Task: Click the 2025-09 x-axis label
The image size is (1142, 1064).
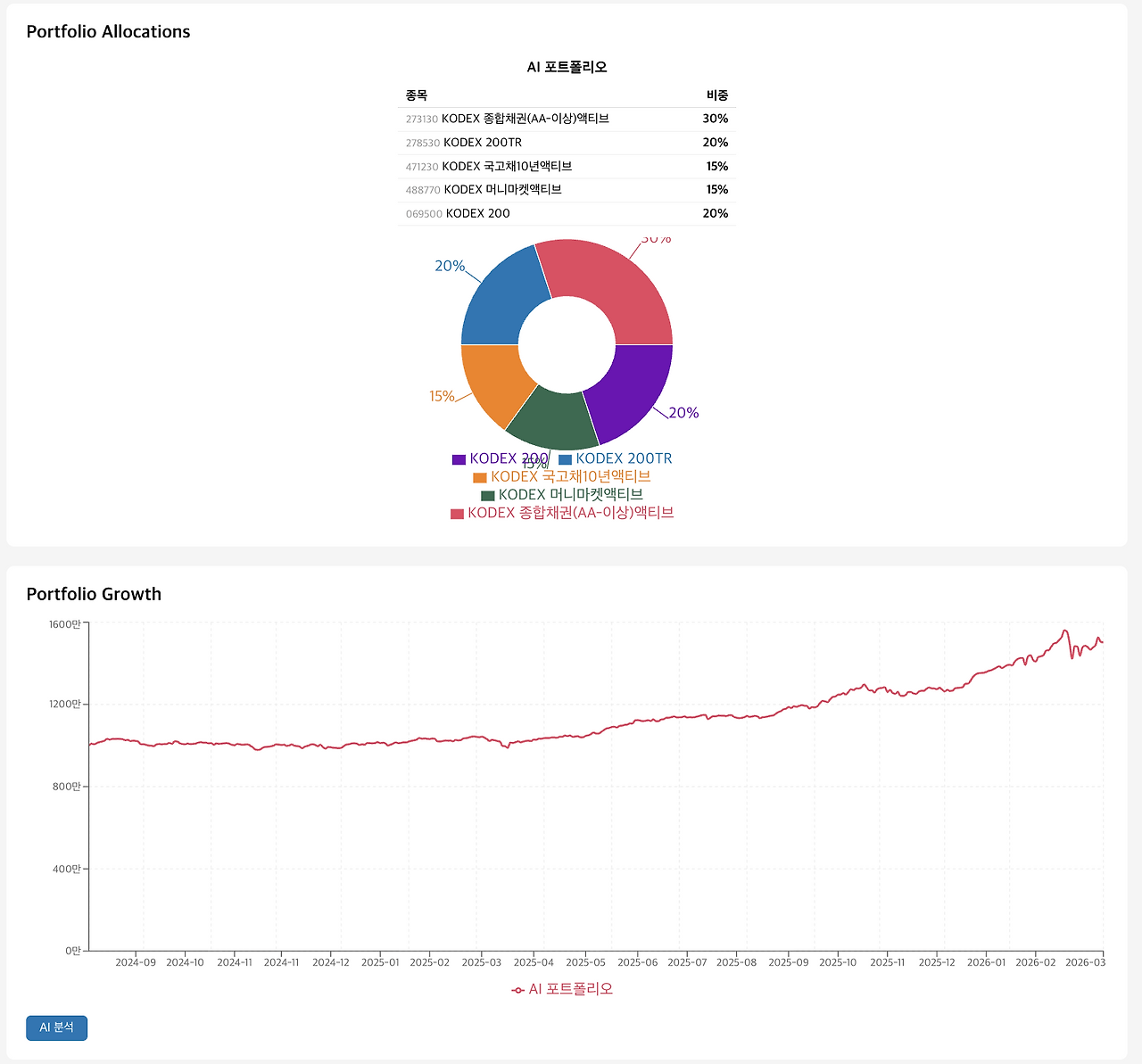Action: click(x=789, y=963)
